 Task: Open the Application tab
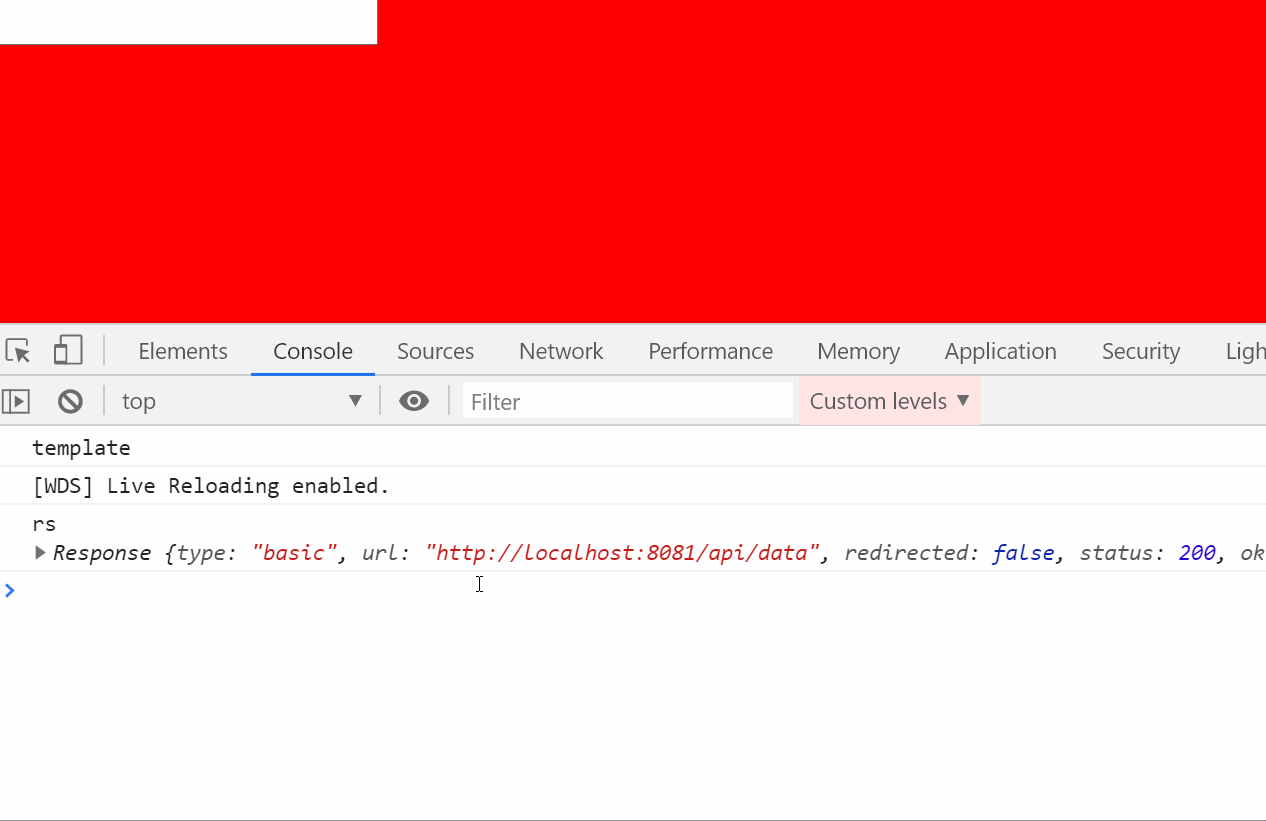coord(1000,351)
